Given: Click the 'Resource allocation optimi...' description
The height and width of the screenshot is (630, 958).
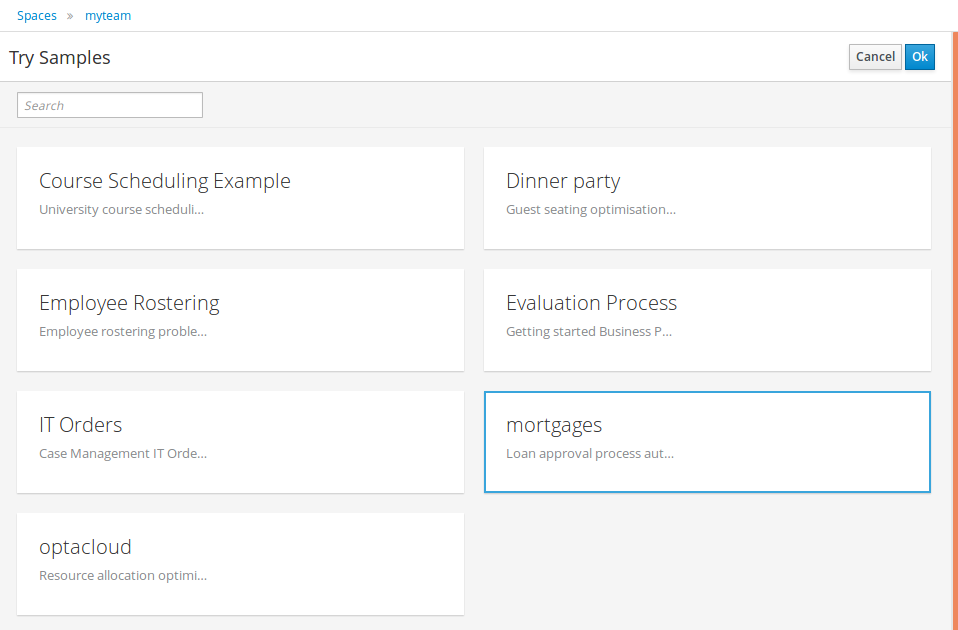Looking at the screenshot, I should coord(123,576).
